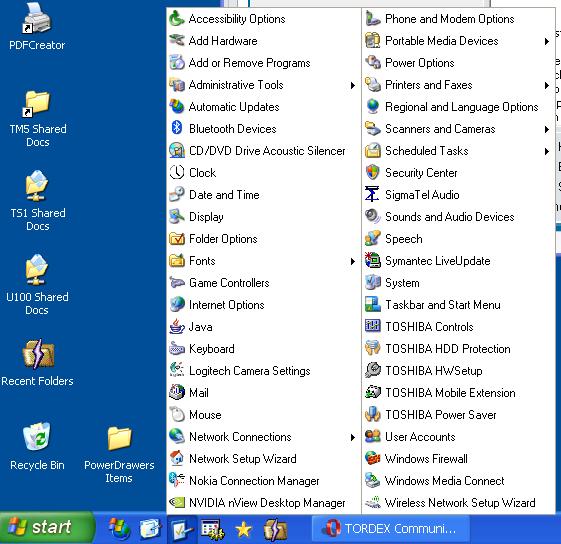Click the Security Center shield icon

click(x=372, y=173)
